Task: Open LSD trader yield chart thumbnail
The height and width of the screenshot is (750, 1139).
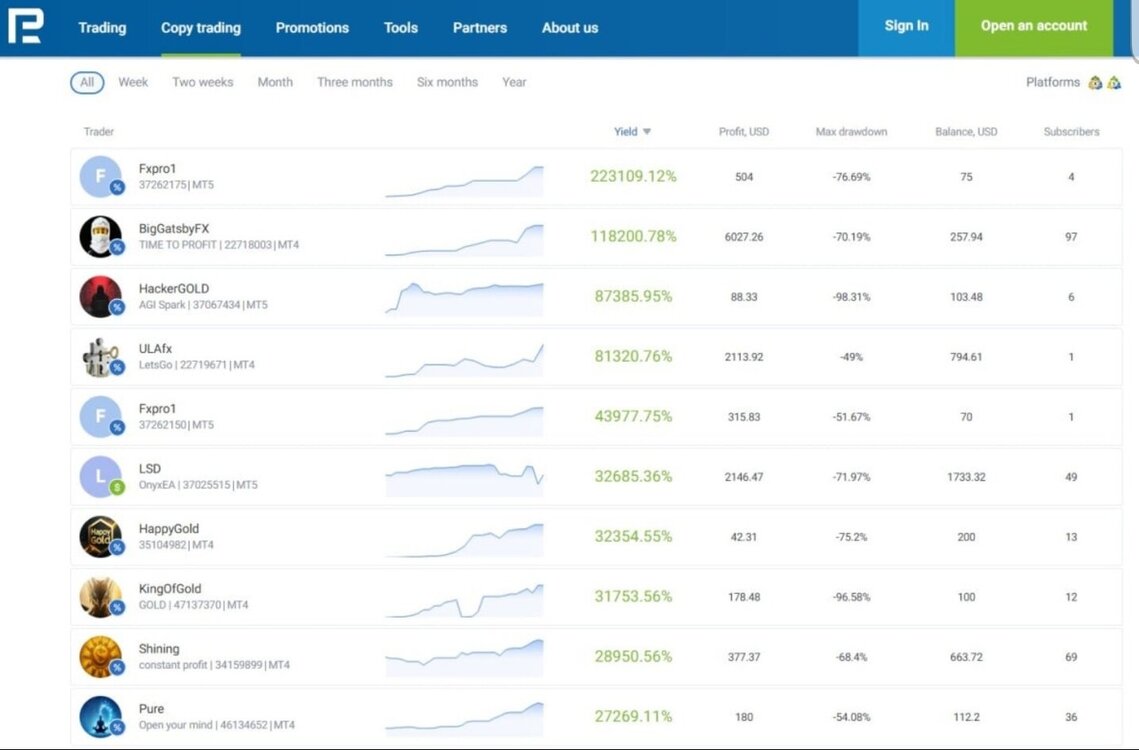Action: tap(464, 477)
